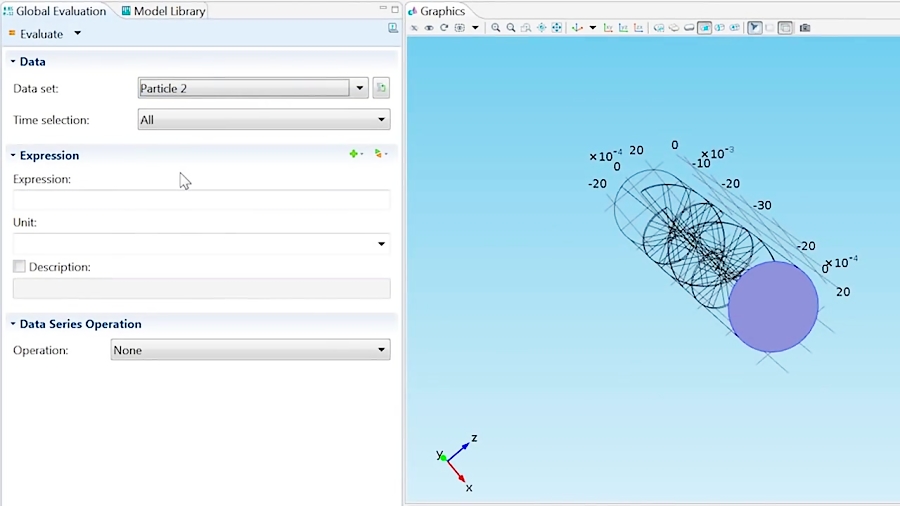Screen dimensions: 900x506
Task: Take an Image Snapshot with the camera icon
Action: tap(805, 28)
